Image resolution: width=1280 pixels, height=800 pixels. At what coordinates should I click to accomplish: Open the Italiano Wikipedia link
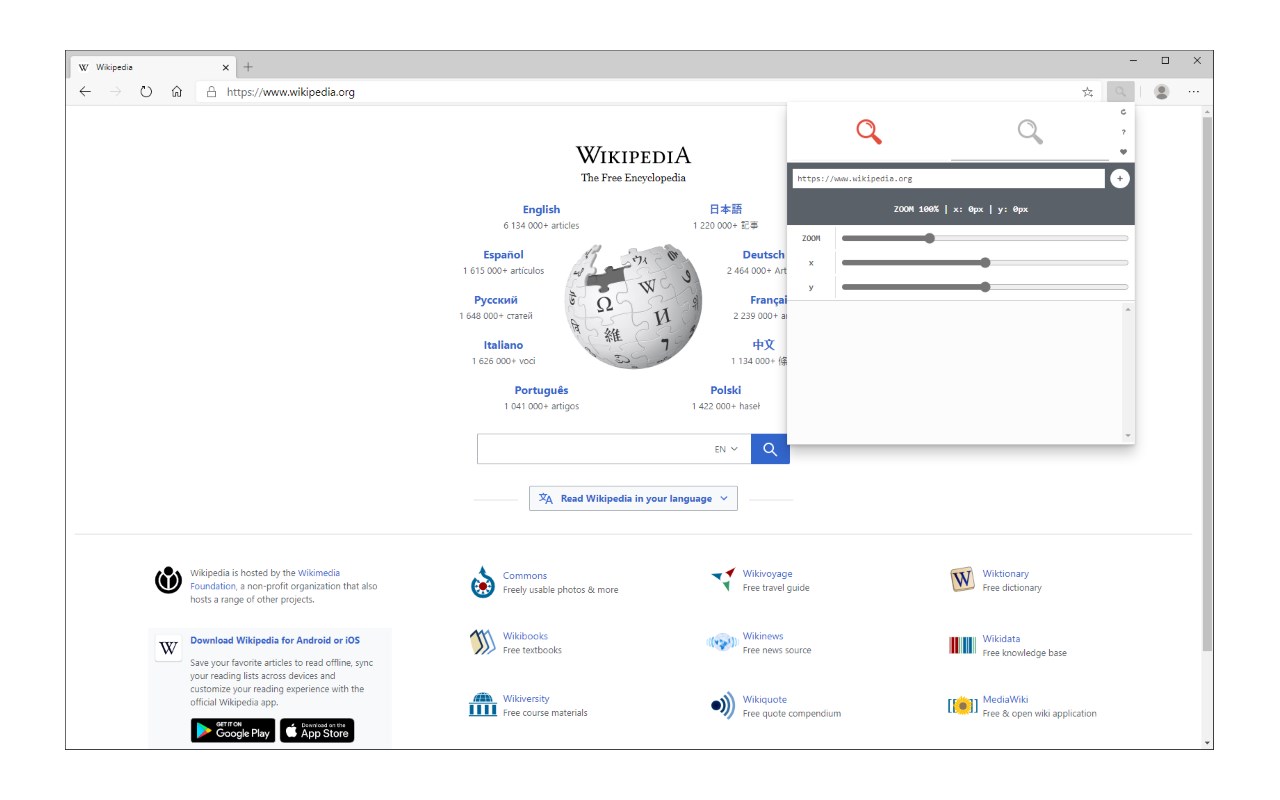pos(503,344)
